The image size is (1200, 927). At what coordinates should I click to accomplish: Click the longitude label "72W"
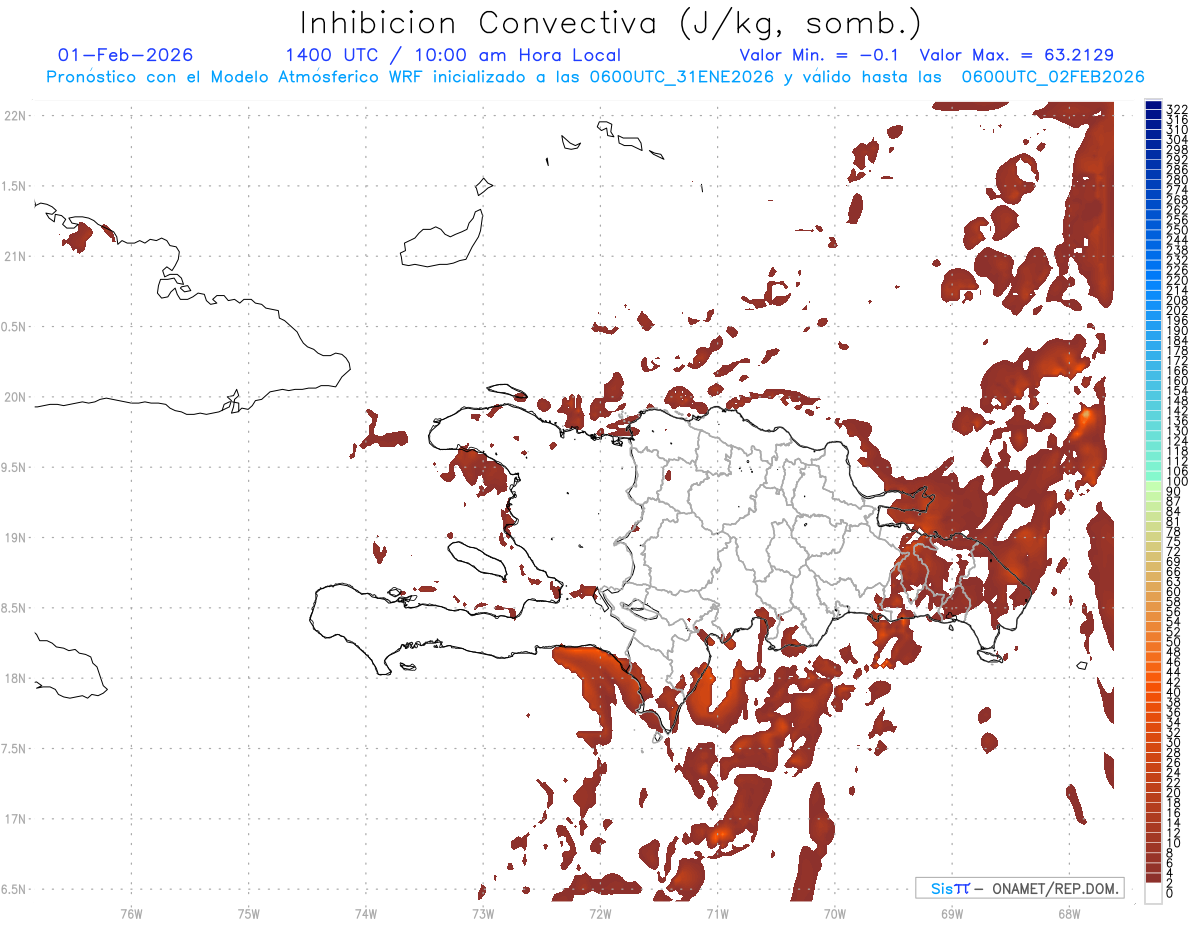tap(600, 913)
